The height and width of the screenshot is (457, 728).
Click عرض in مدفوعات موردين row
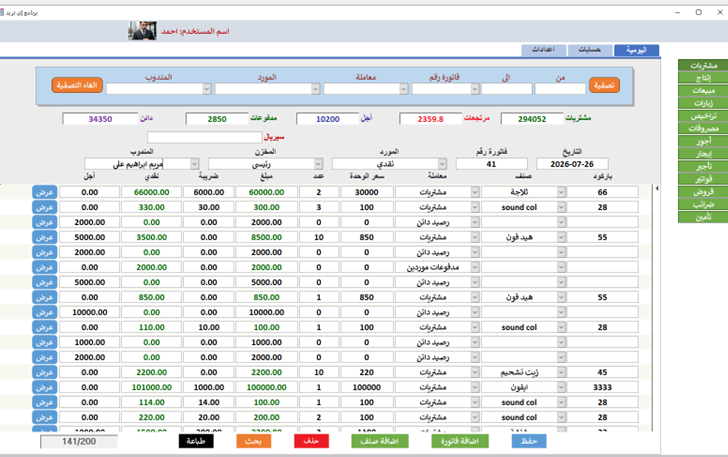[45, 267]
